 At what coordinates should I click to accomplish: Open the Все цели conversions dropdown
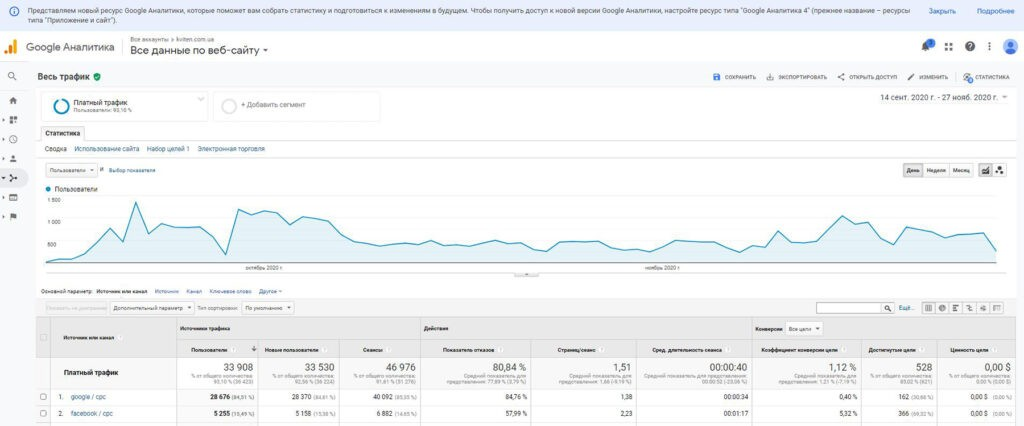coord(804,329)
